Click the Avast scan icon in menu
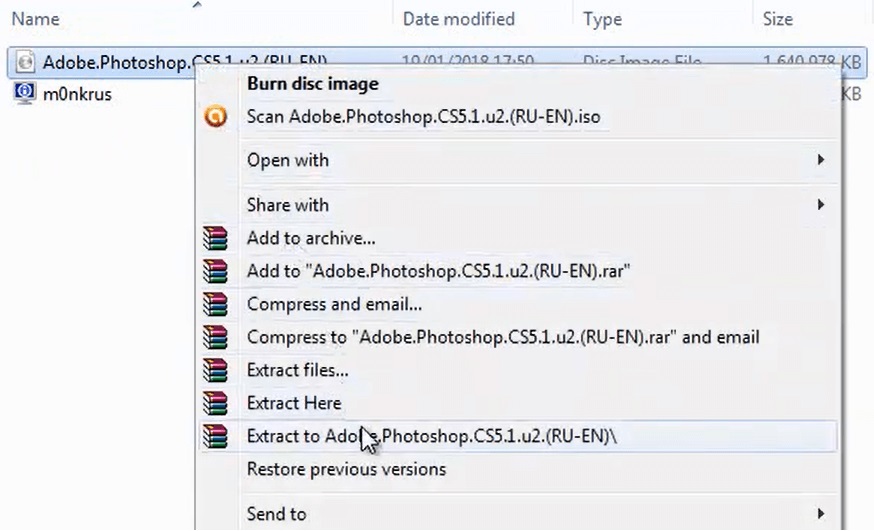The image size is (874, 531). point(216,116)
